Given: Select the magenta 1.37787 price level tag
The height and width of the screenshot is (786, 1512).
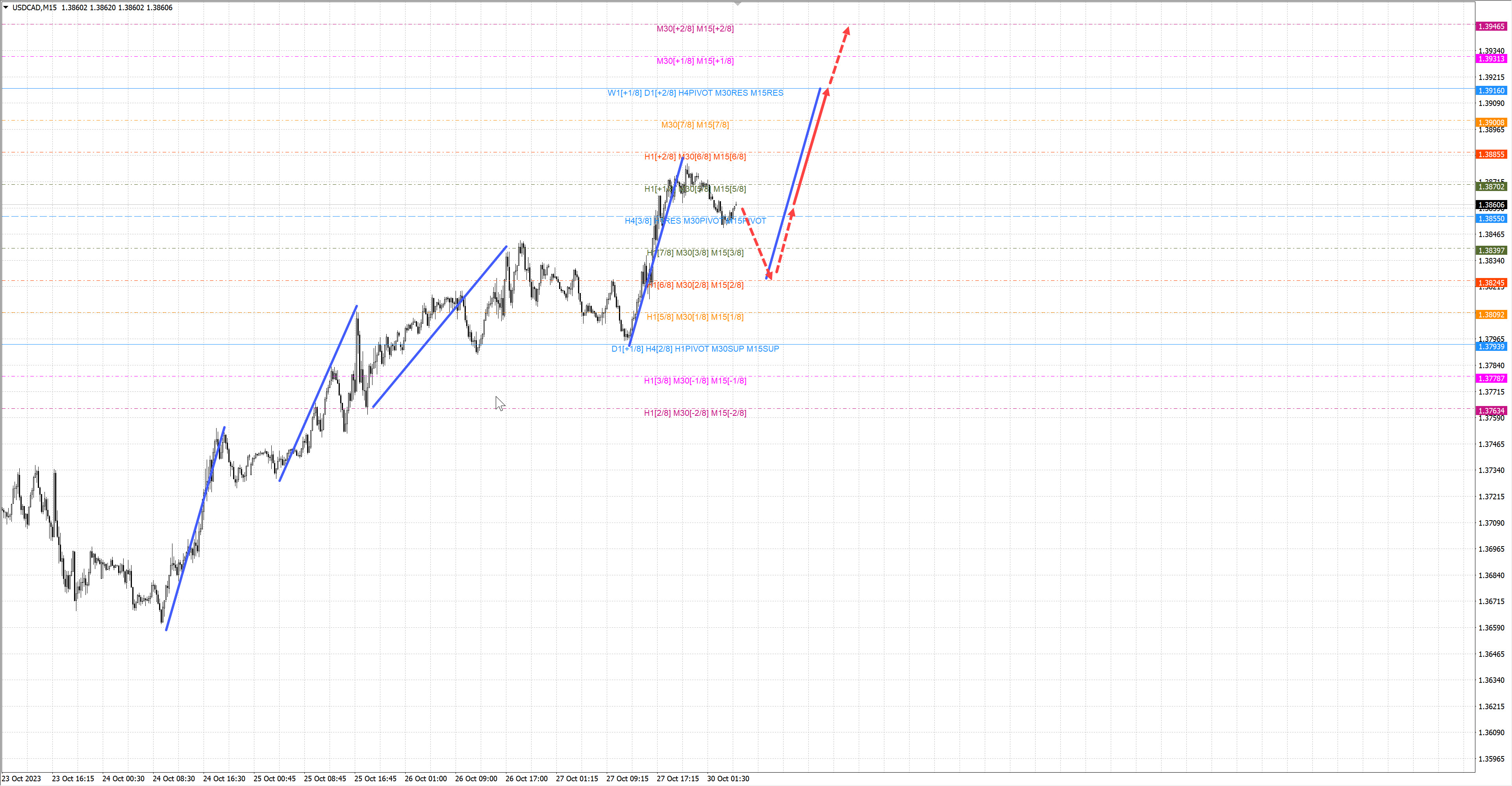Looking at the screenshot, I should pyautogui.click(x=1491, y=378).
